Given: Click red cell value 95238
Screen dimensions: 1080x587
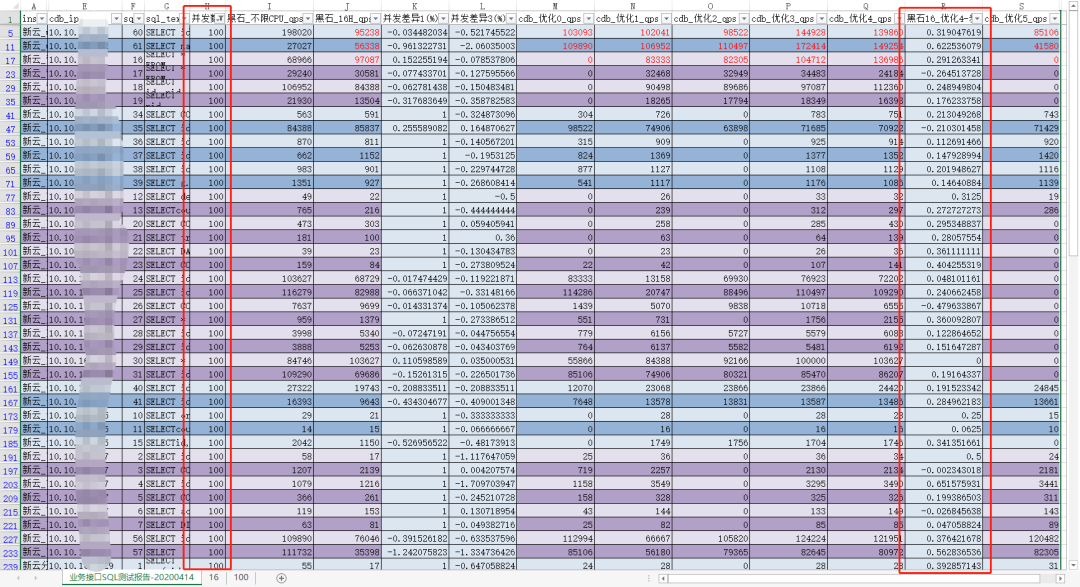Looking at the screenshot, I should click(x=347, y=32).
